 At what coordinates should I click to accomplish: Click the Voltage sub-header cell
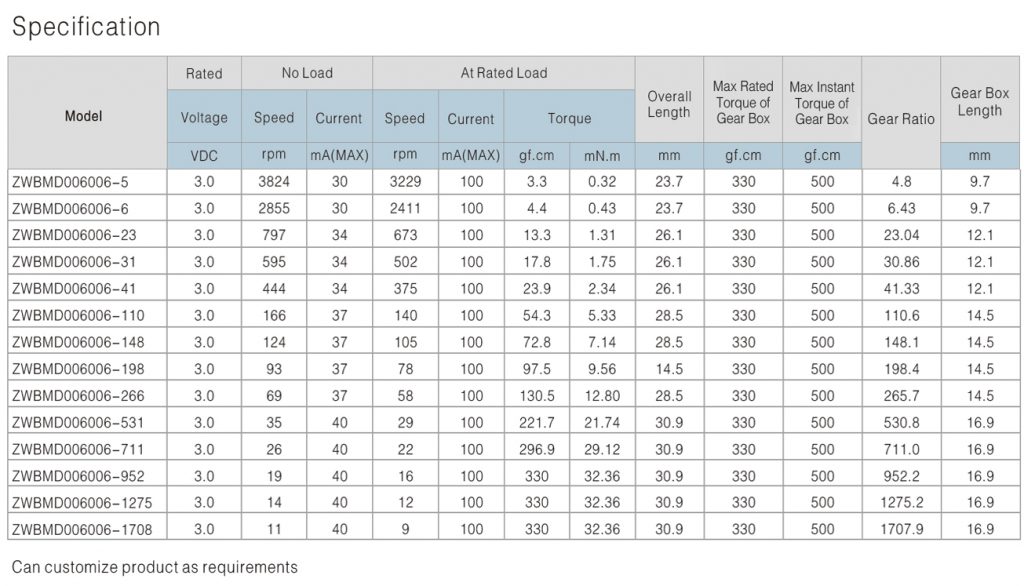point(204,118)
